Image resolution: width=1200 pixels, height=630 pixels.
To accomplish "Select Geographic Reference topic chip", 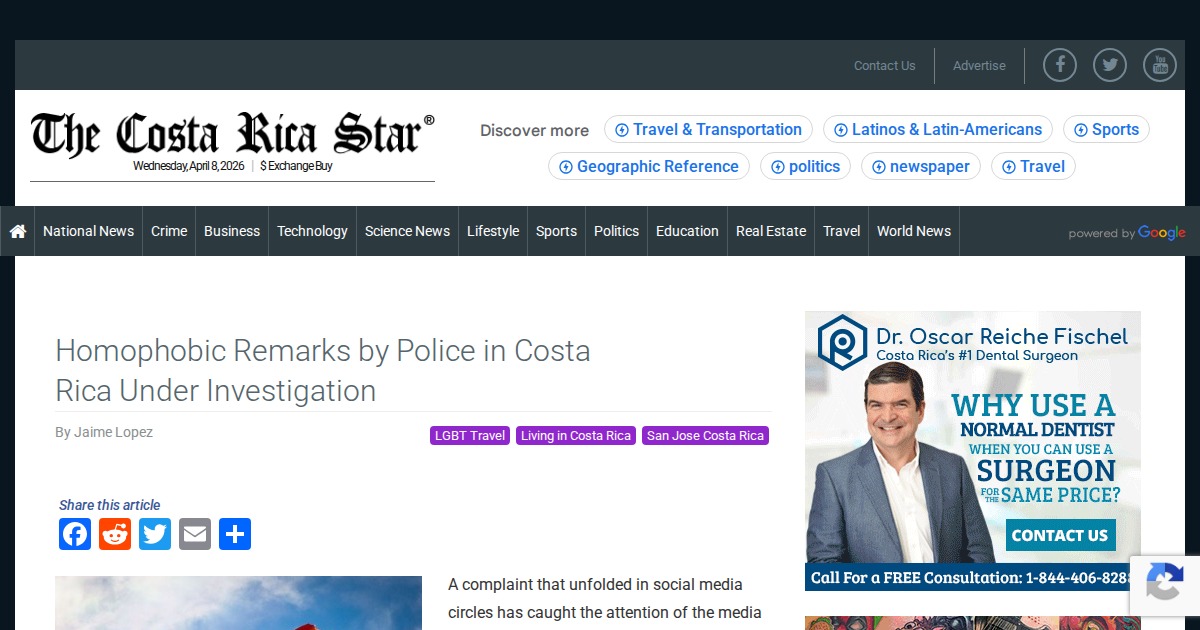I will (649, 167).
